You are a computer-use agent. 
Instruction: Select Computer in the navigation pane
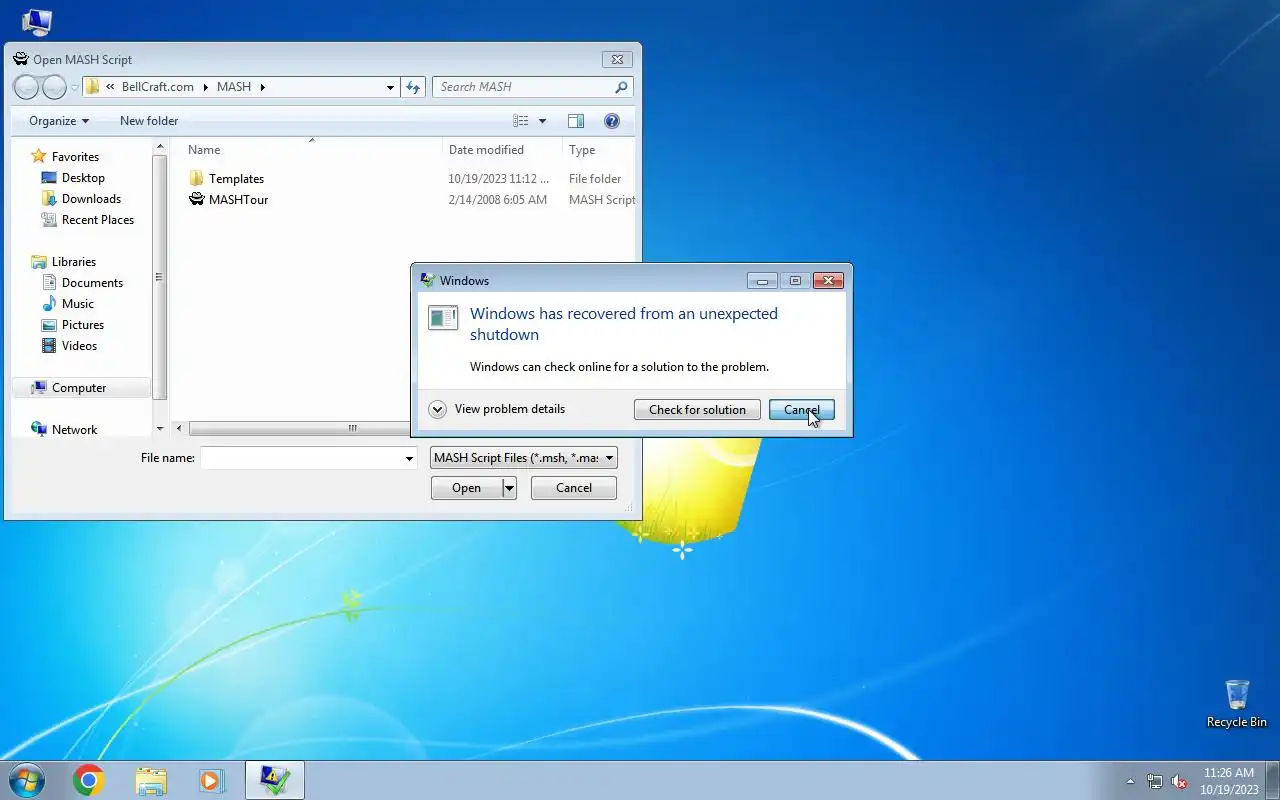[x=79, y=388]
